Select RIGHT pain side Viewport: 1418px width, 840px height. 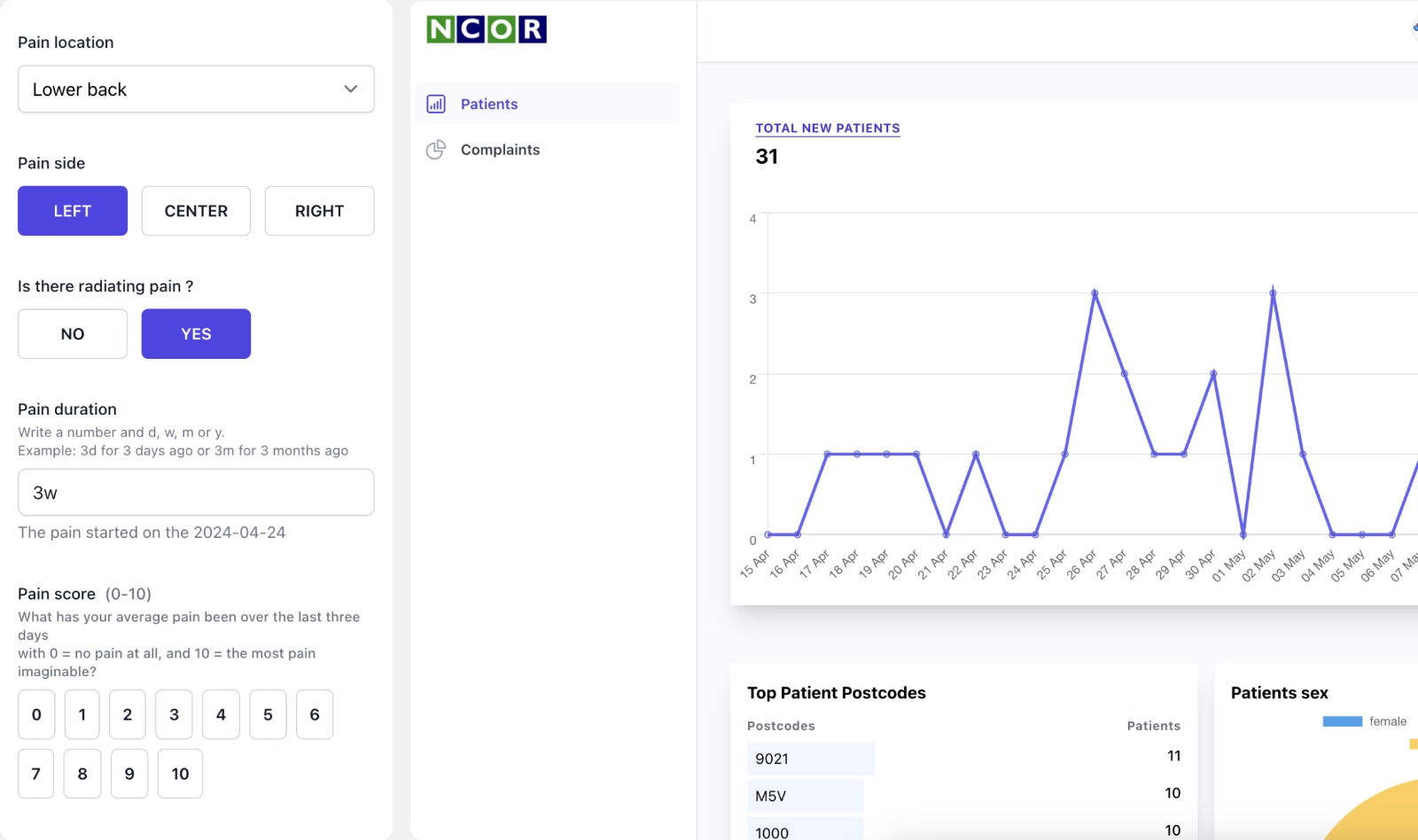click(319, 211)
